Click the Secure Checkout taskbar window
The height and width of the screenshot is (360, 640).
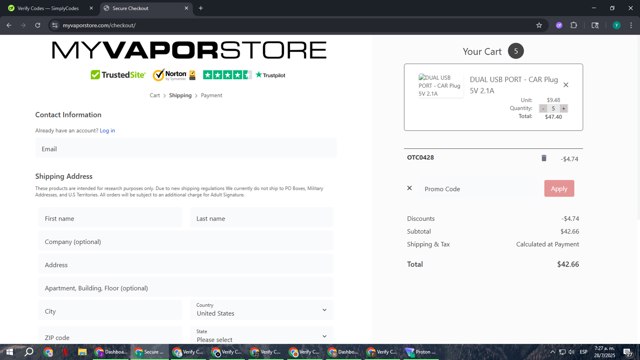coord(149,352)
